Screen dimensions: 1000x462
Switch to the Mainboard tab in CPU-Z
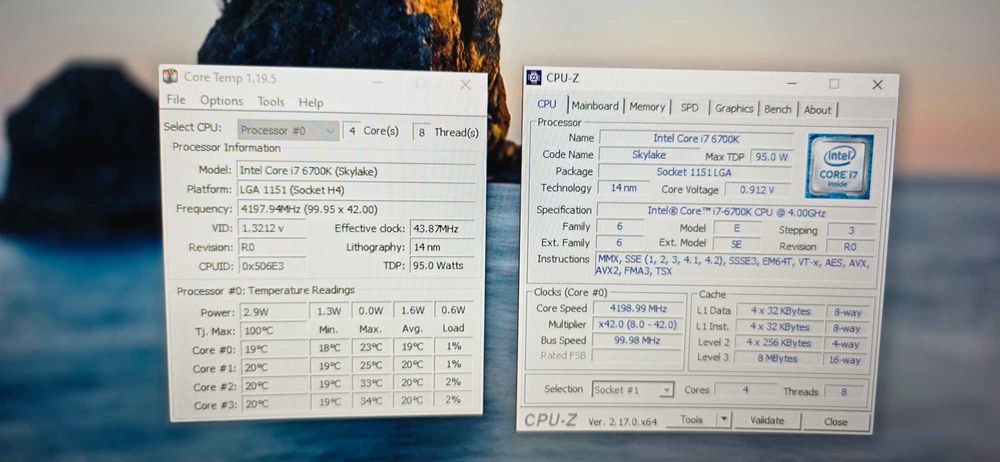point(595,106)
